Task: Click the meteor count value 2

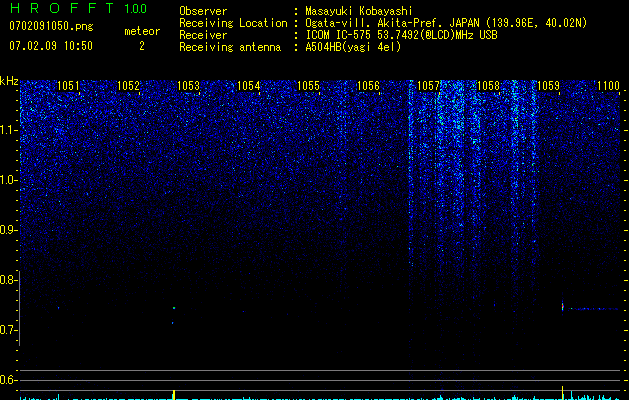Action: (142, 46)
